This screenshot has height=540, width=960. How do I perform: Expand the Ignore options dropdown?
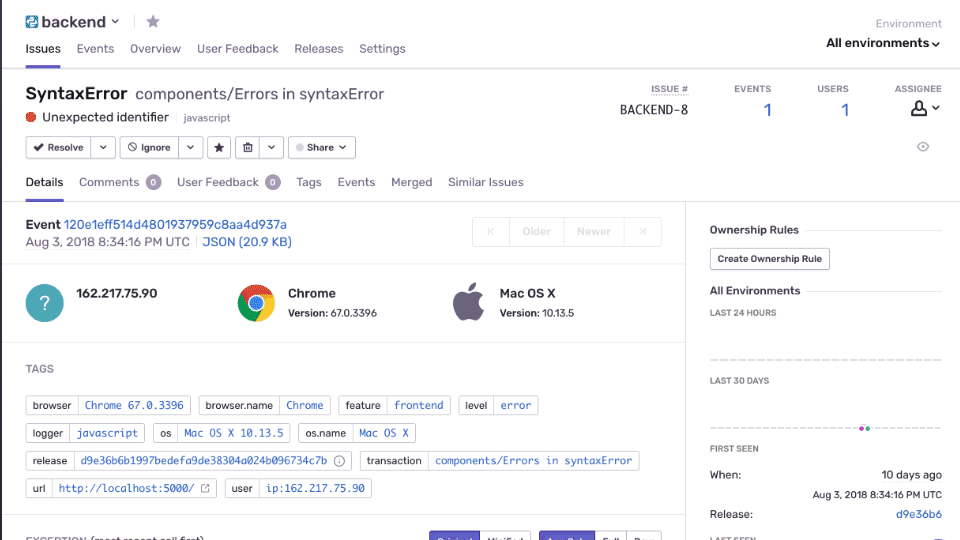190,148
